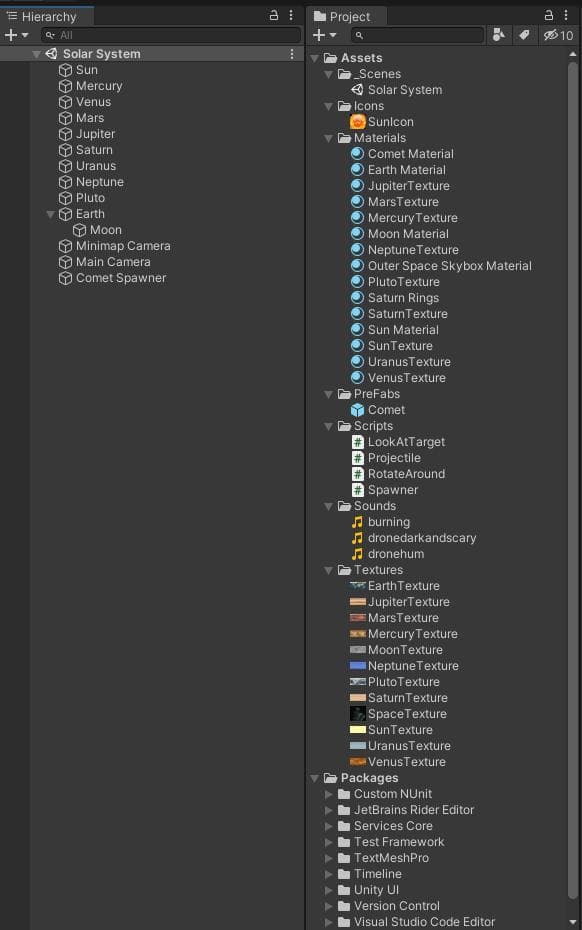Select Pluto in the Hierarchy
This screenshot has height=930, width=582.
point(90,198)
